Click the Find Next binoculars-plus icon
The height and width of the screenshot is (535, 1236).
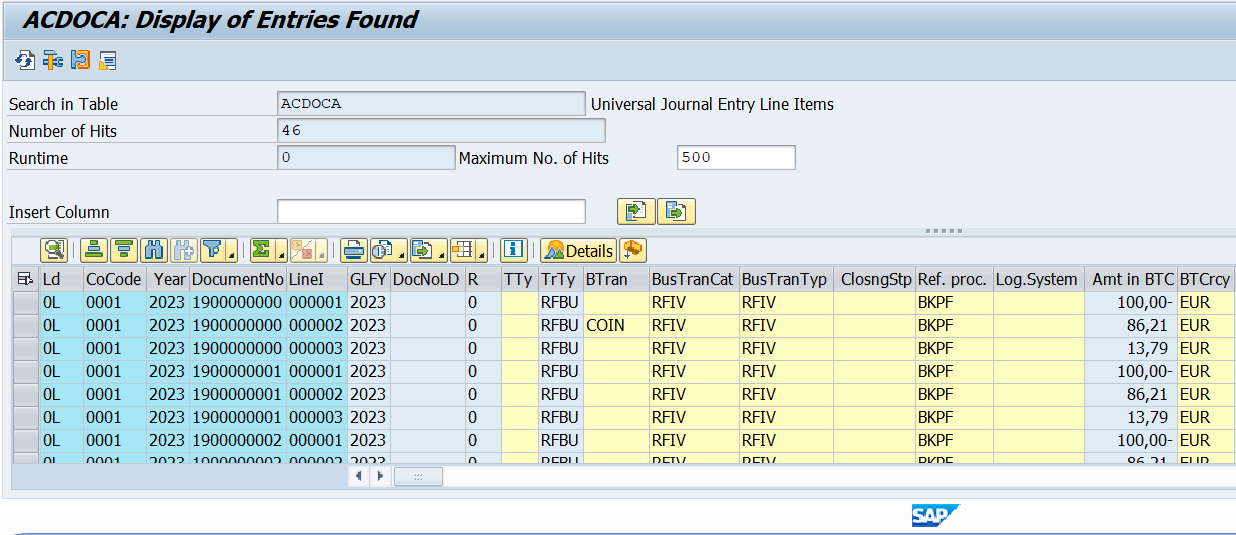[183, 250]
